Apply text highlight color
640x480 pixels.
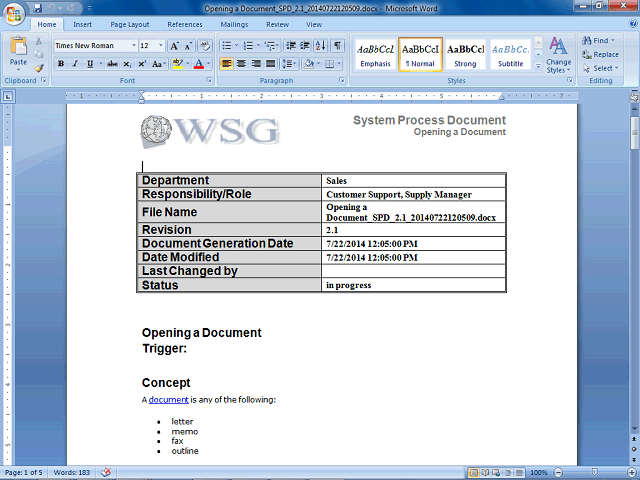(x=177, y=64)
